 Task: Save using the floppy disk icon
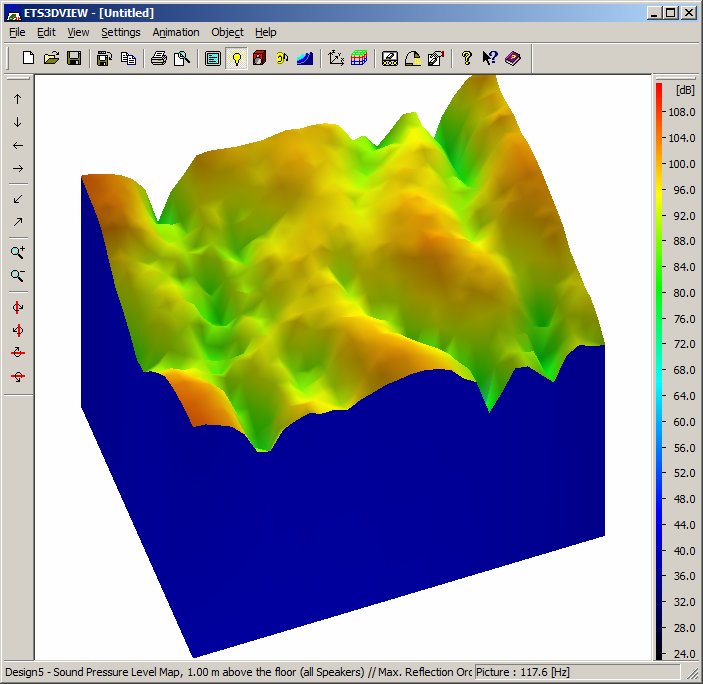pyautogui.click(x=74, y=58)
